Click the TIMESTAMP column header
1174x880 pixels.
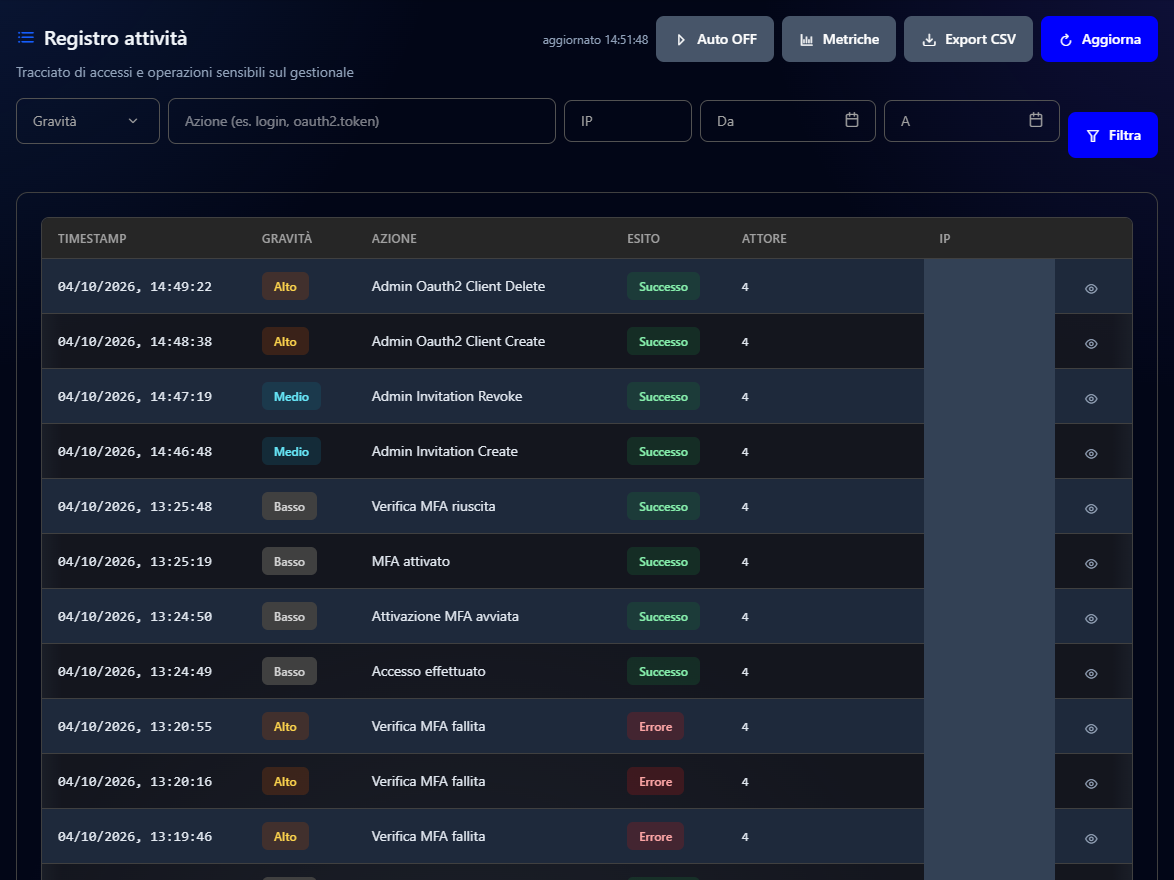point(92,238)
